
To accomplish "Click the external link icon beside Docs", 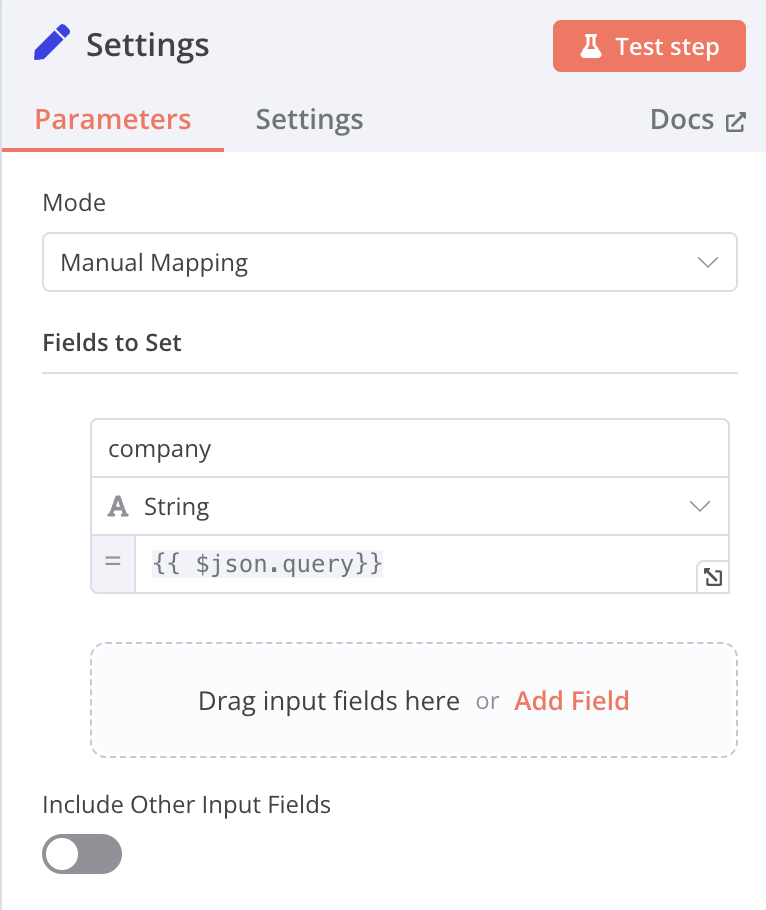I will tap(736, 122).
